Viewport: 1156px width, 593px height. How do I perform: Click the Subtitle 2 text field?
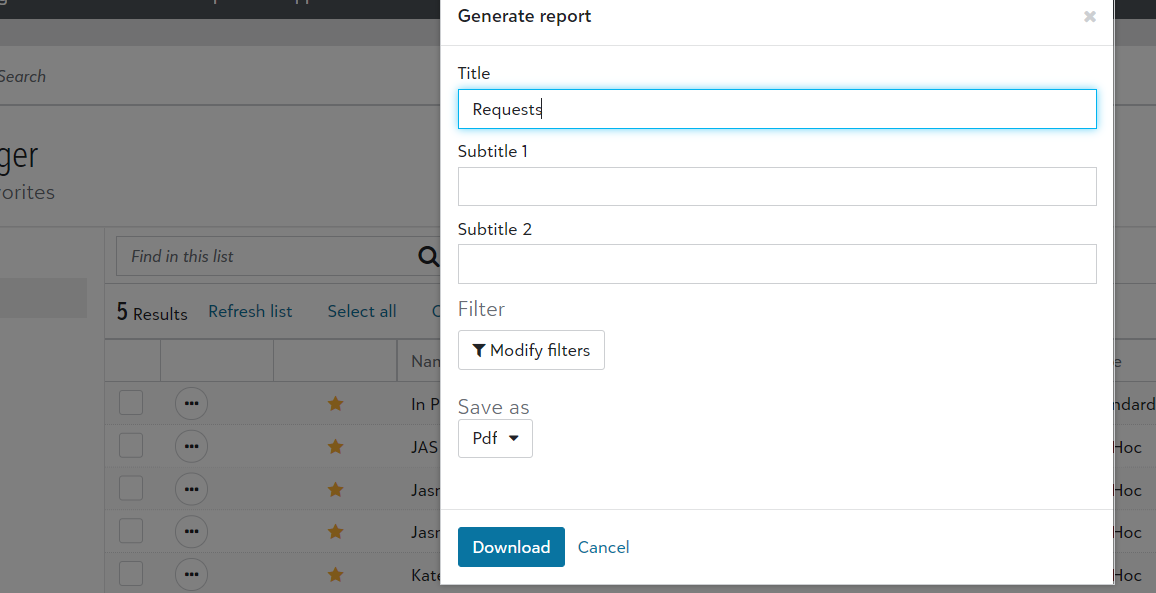tap(776, 264)
